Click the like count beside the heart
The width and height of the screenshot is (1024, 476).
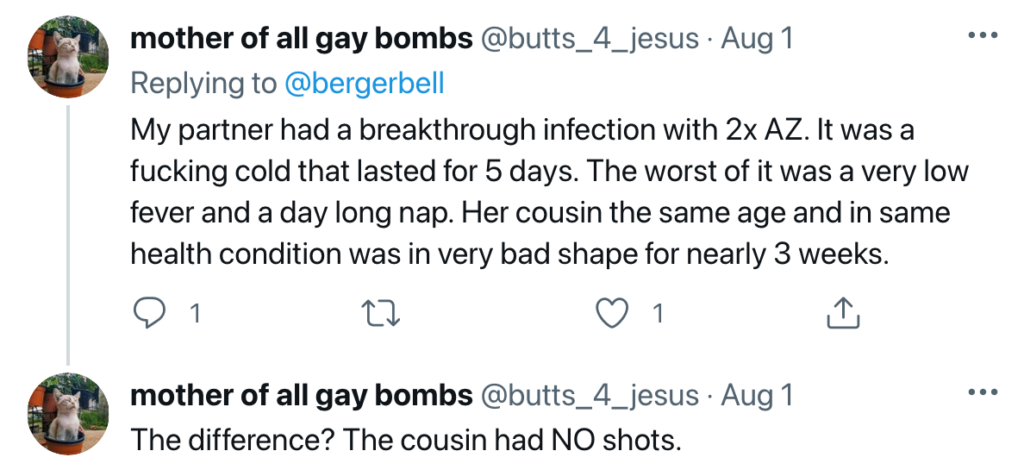(657, 314)
